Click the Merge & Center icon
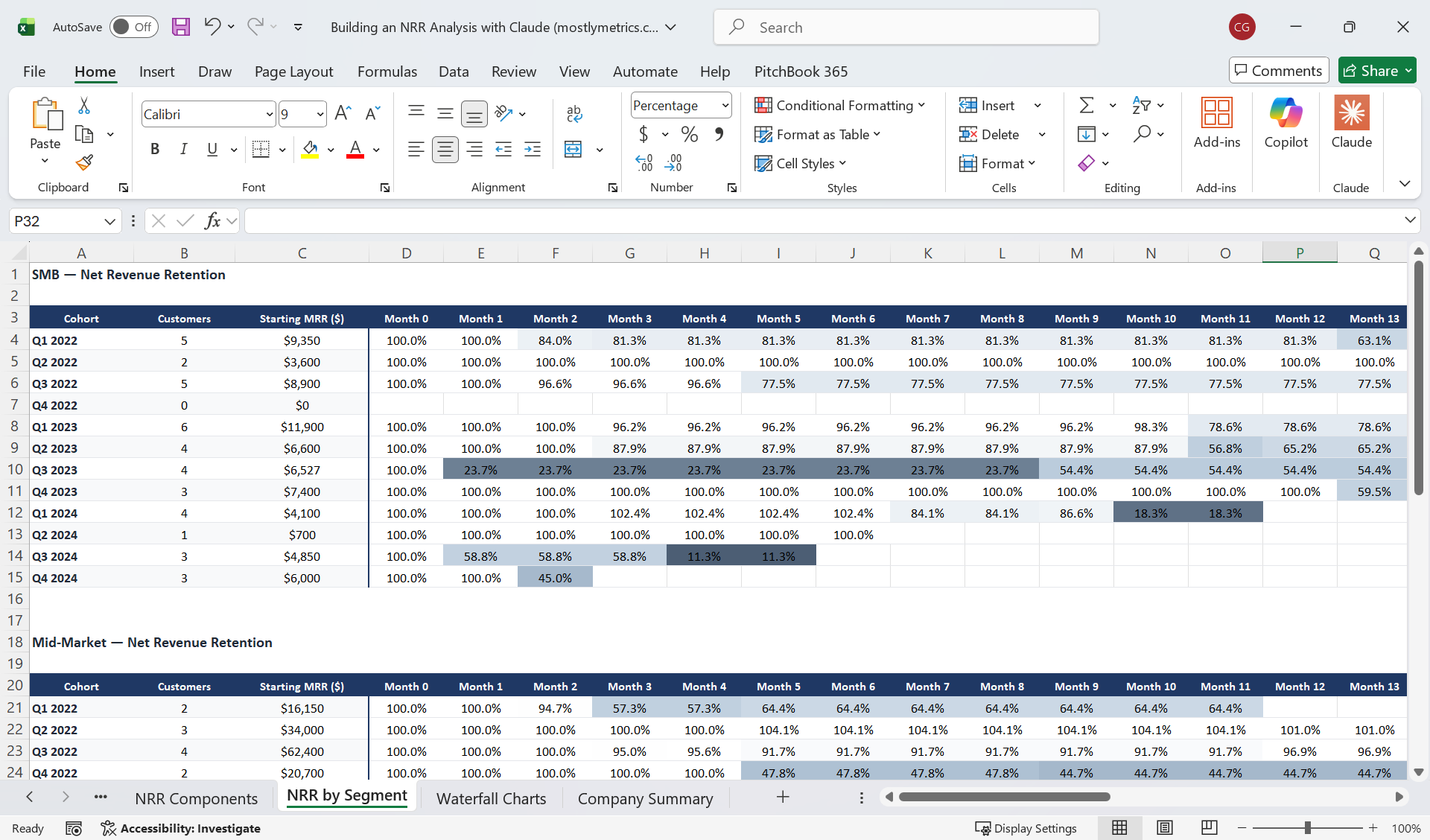1430x840 pixels. (573, 149)
